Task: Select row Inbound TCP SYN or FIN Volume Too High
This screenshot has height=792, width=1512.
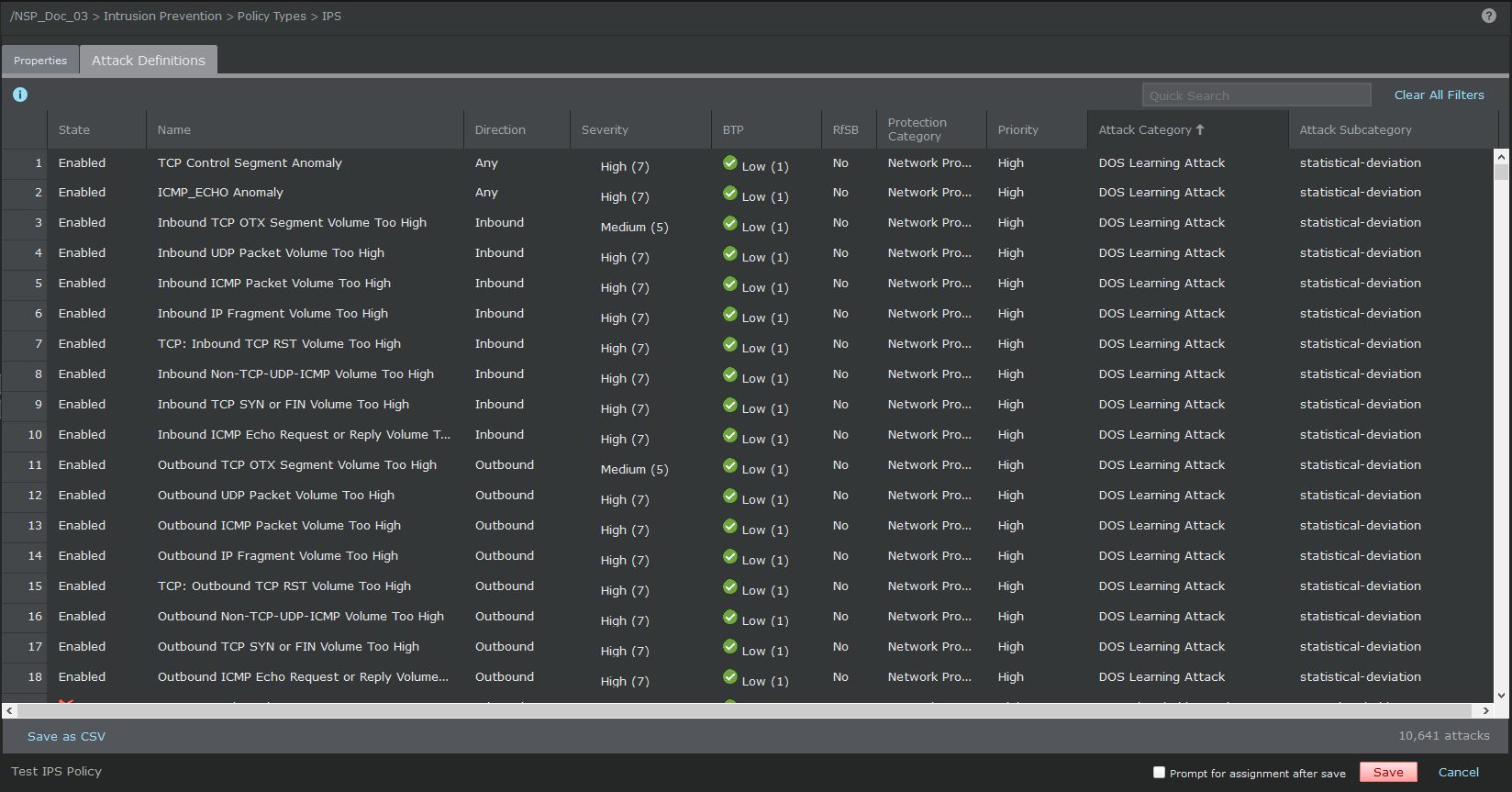Action: pos(748,405)
